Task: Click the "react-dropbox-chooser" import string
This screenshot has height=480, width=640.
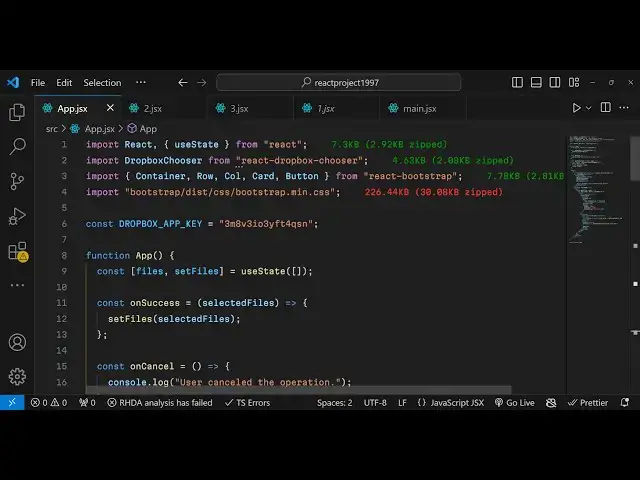Action: [x=302, y=160]
